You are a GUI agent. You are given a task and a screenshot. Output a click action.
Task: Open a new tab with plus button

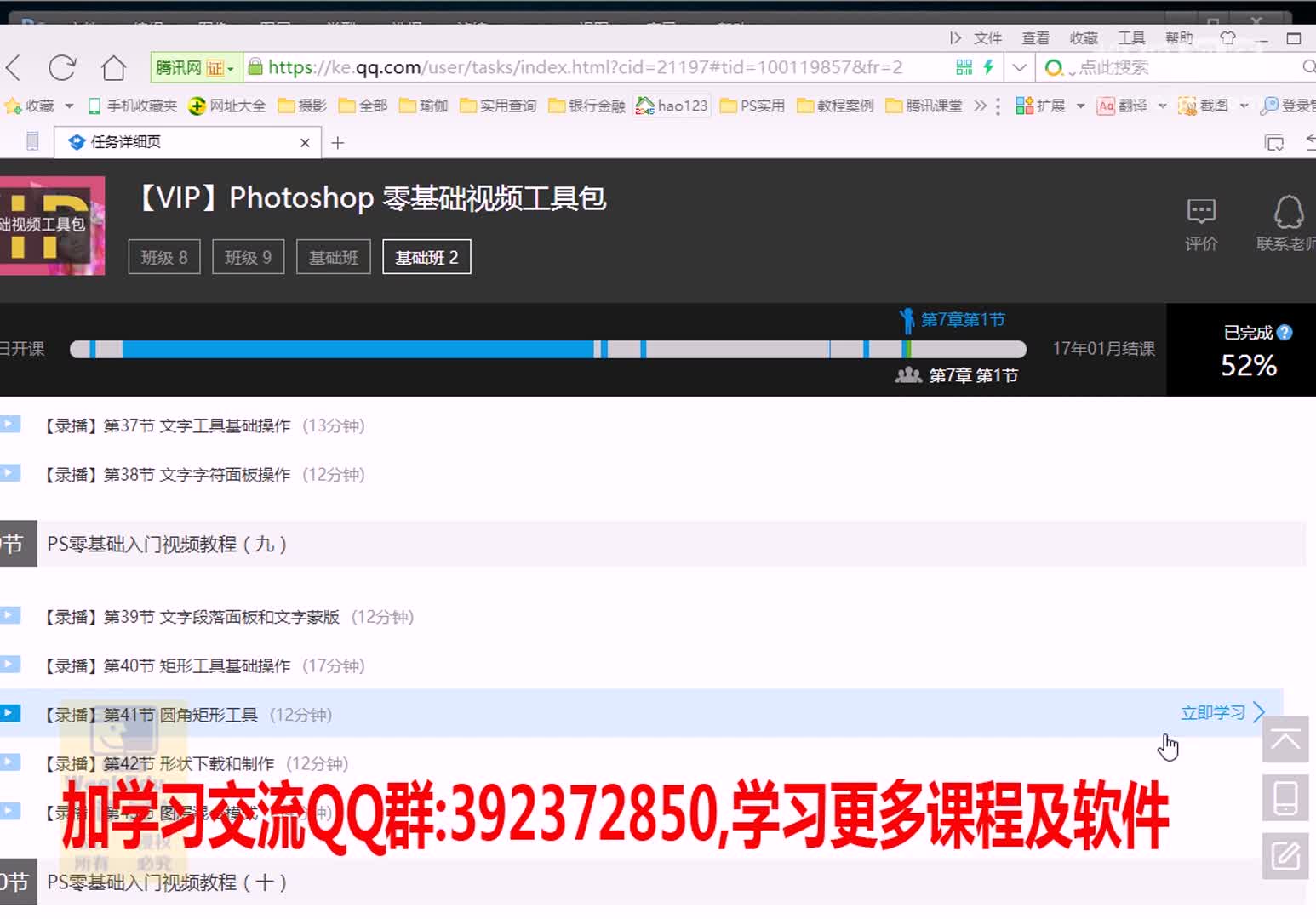click(x=338, y=143)
